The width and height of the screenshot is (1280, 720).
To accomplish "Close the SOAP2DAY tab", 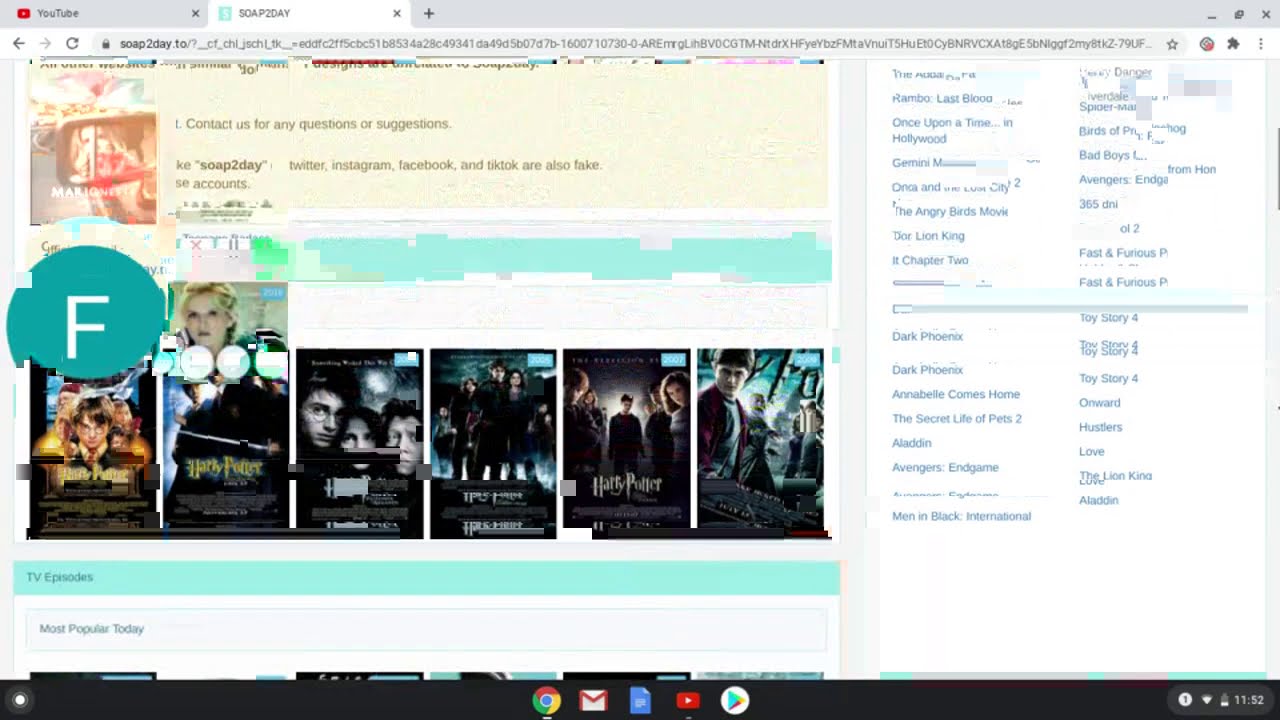I will (x=397, y=13).
